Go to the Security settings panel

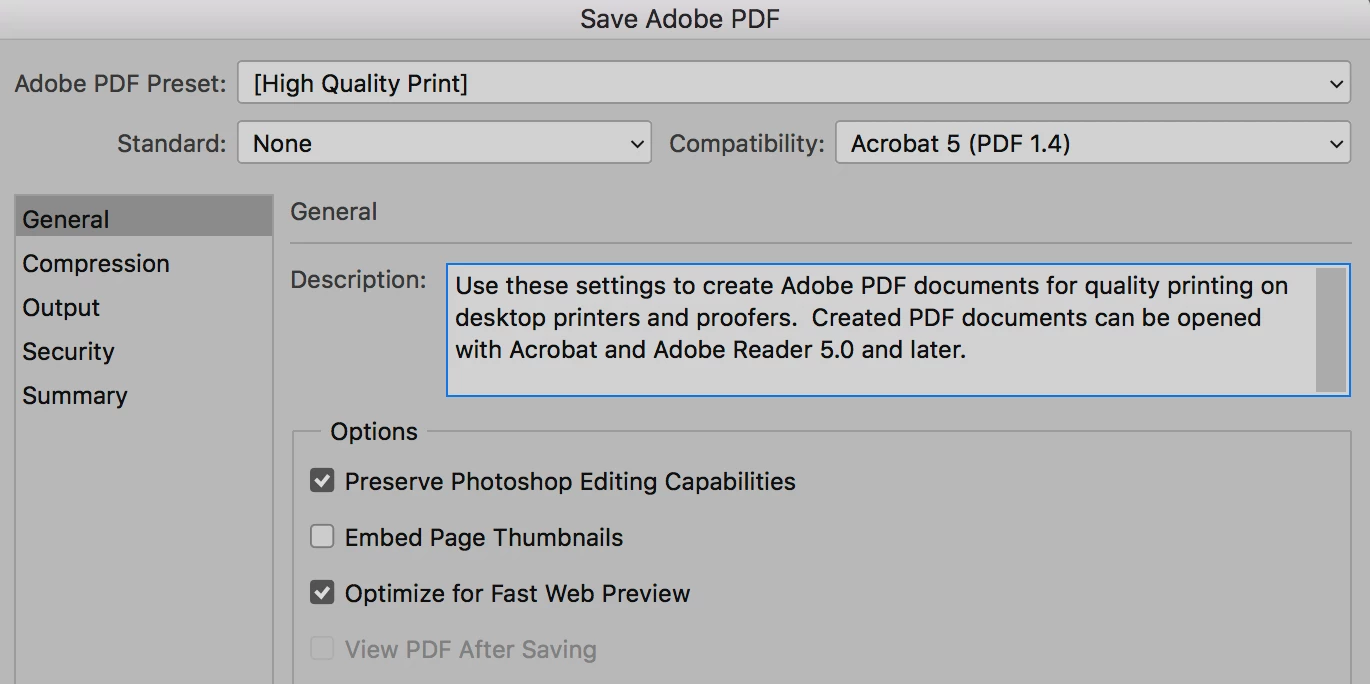tap(69, 352)
